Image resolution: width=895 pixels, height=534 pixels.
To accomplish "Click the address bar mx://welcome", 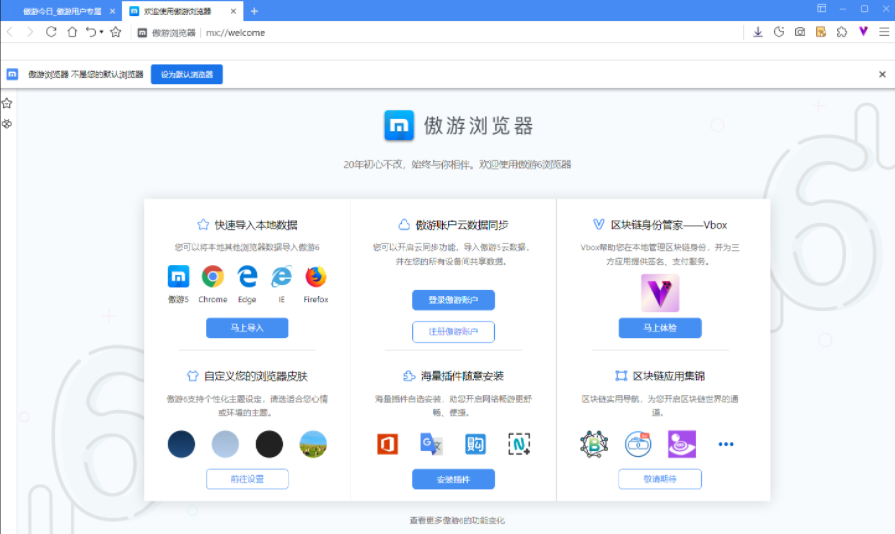I will (x=400, y=32).
